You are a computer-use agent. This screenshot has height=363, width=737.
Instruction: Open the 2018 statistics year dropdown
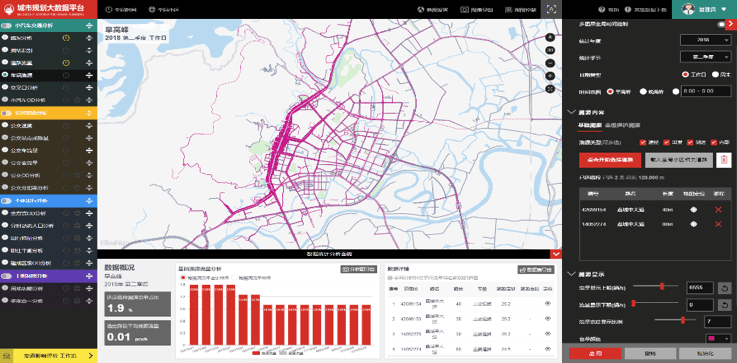pyautogui.click(x=706, y=40)
